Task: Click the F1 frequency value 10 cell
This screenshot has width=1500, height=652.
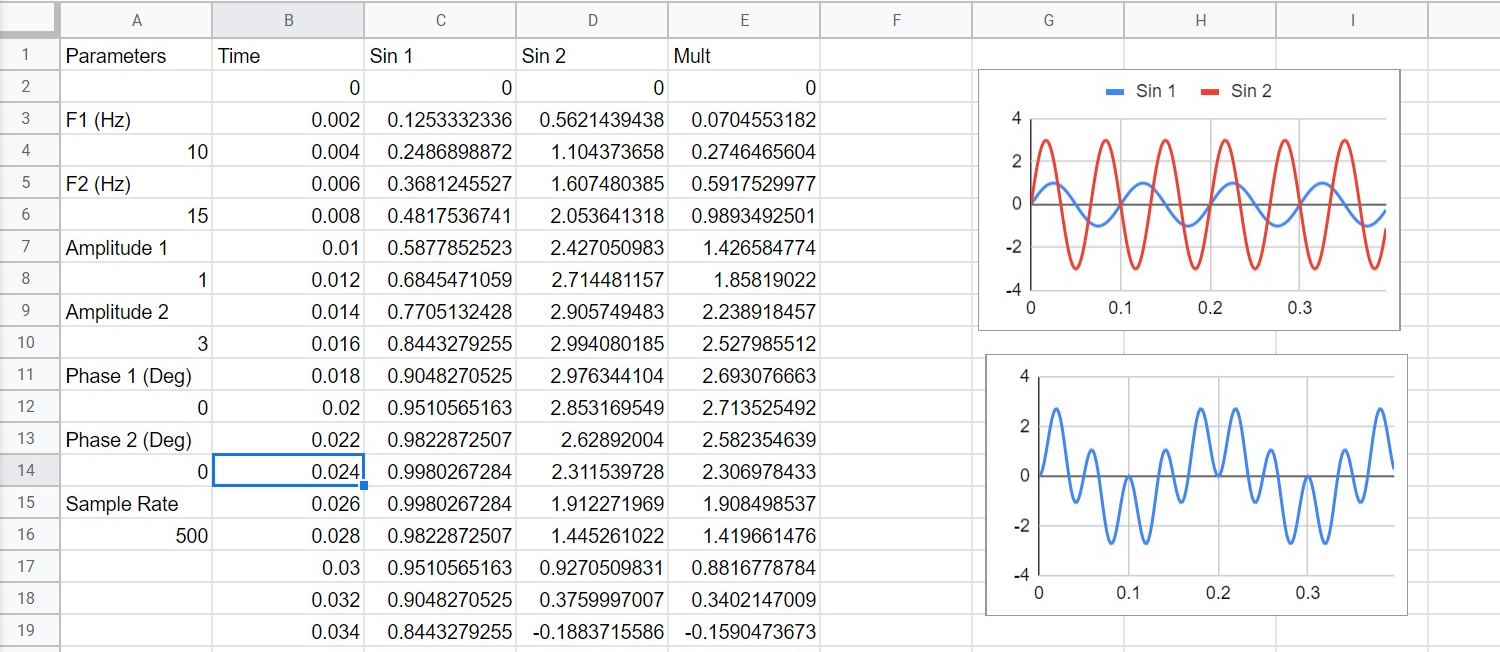Action: pyautogui.click(x=136, y=152)
